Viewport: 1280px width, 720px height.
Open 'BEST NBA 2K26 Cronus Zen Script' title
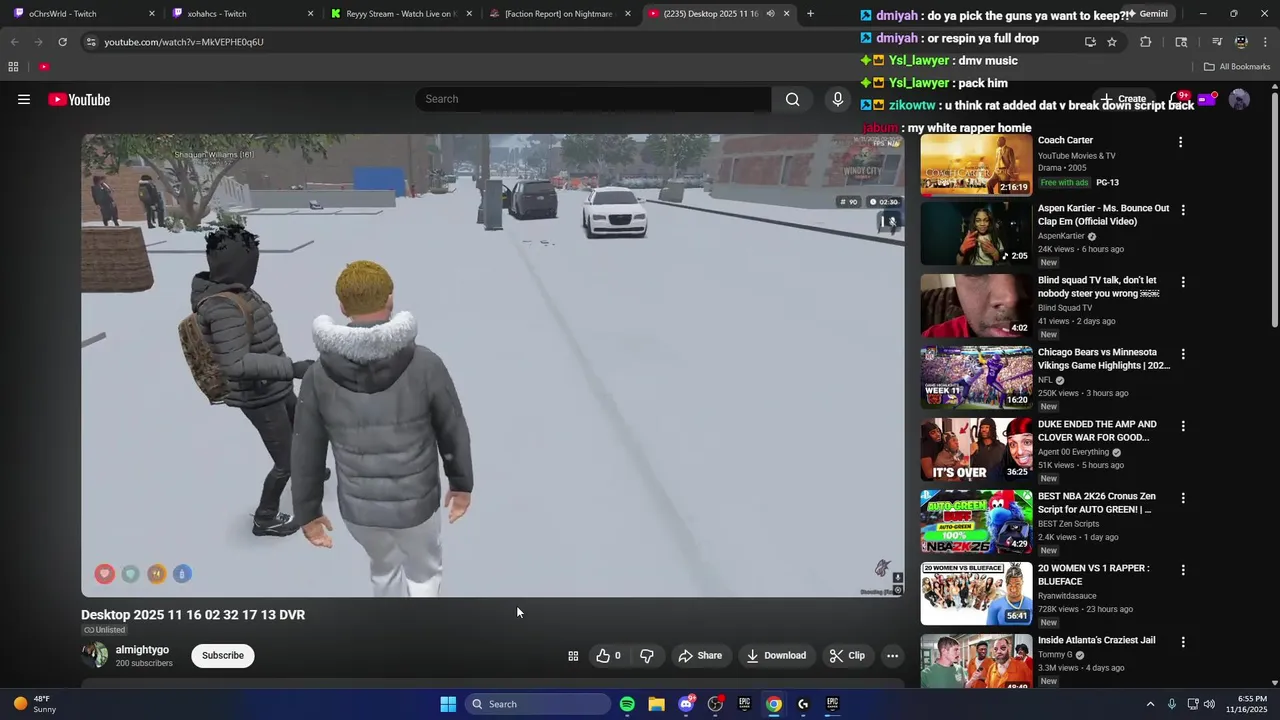(x=1096, y=503)
